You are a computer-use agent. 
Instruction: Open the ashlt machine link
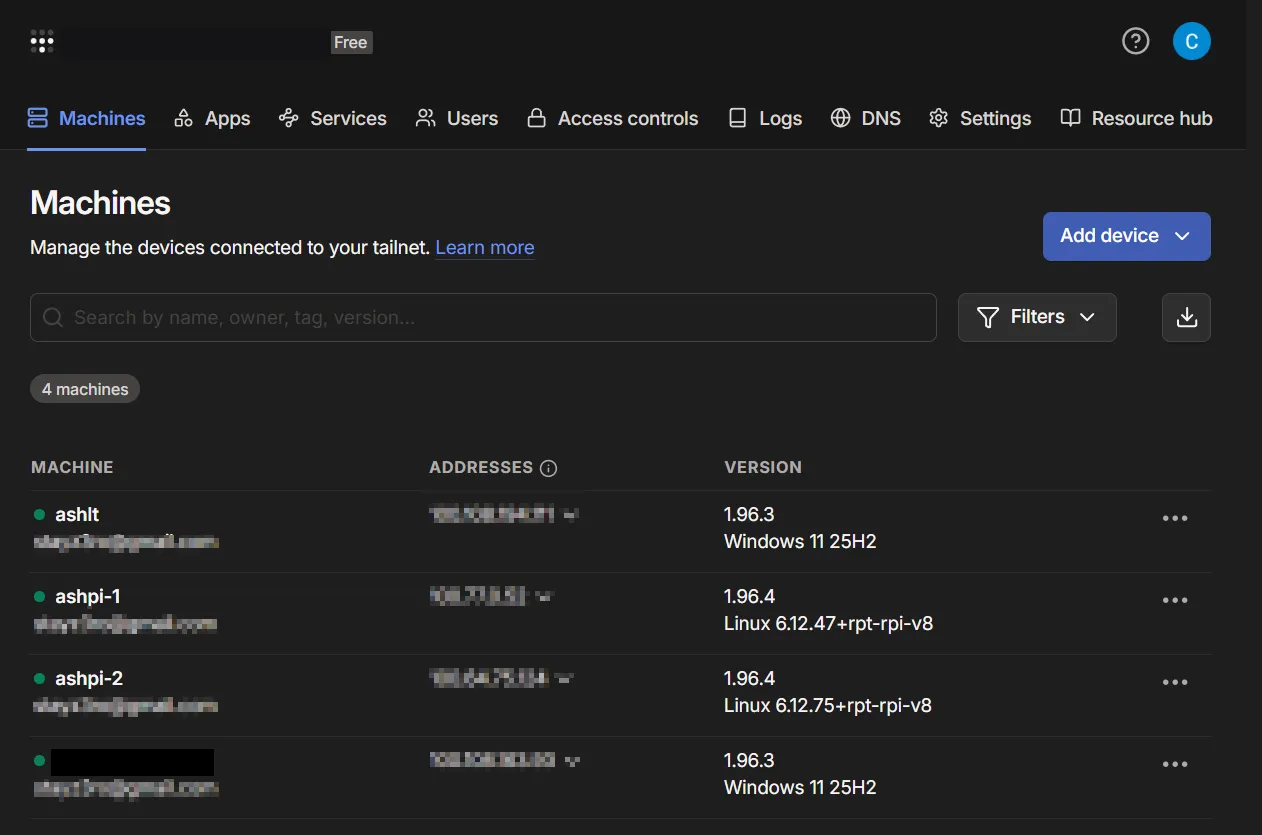(77, 514)
